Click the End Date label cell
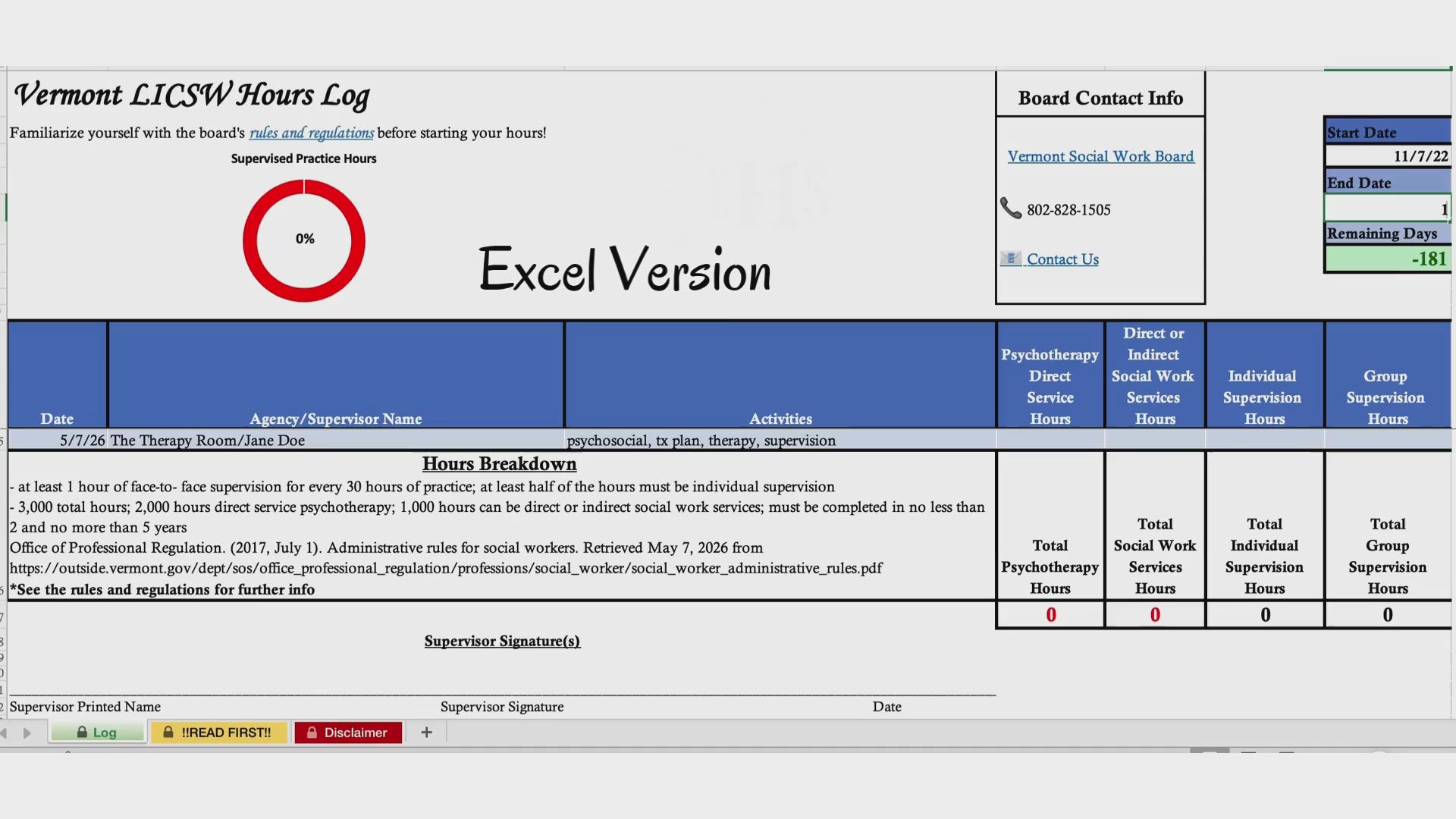Image resolution: width=1456 pixels, height=819 pixels. pyautogui.click(x=1388, y=182)
